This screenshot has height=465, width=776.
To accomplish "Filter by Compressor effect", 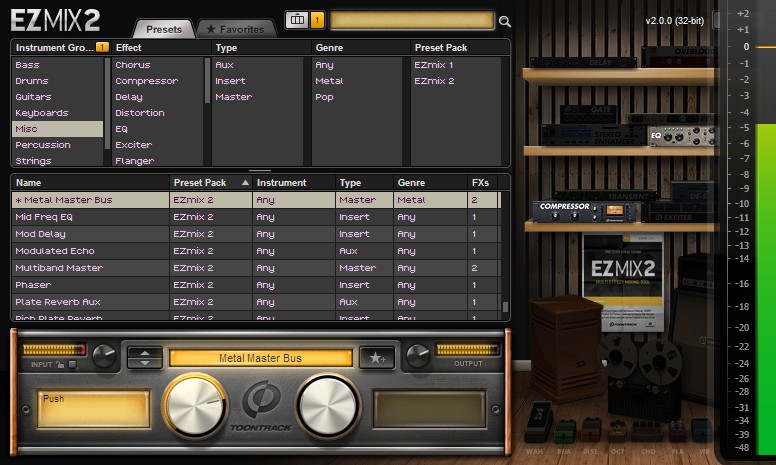I will pyautogui.click(x=157, y=81).
